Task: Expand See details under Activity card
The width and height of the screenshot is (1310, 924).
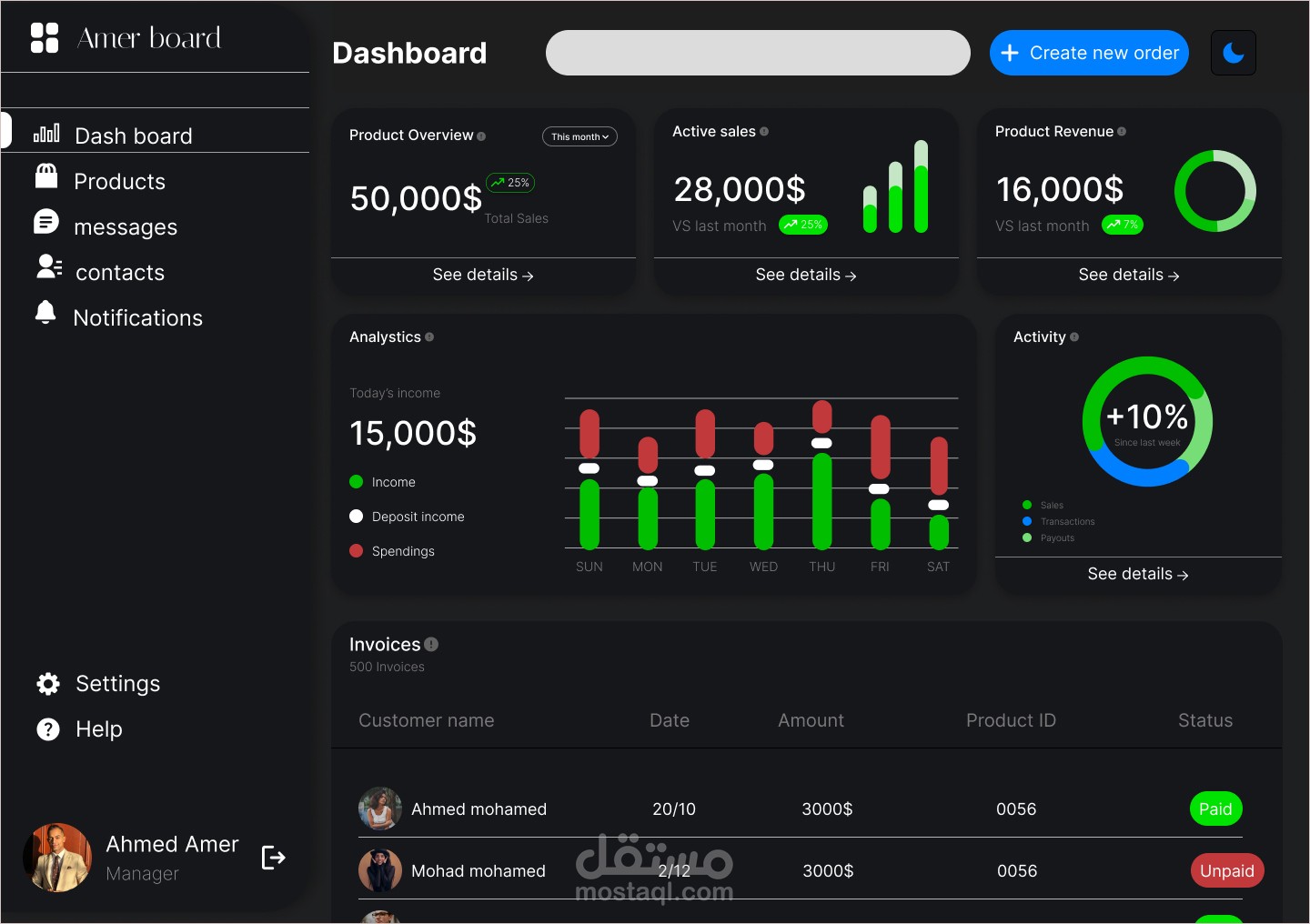Action: click(x=1138, y=574)
